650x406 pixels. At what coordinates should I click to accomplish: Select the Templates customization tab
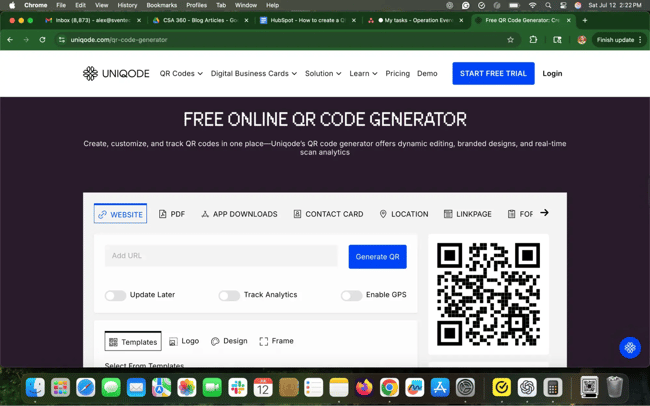pos(133,341)
